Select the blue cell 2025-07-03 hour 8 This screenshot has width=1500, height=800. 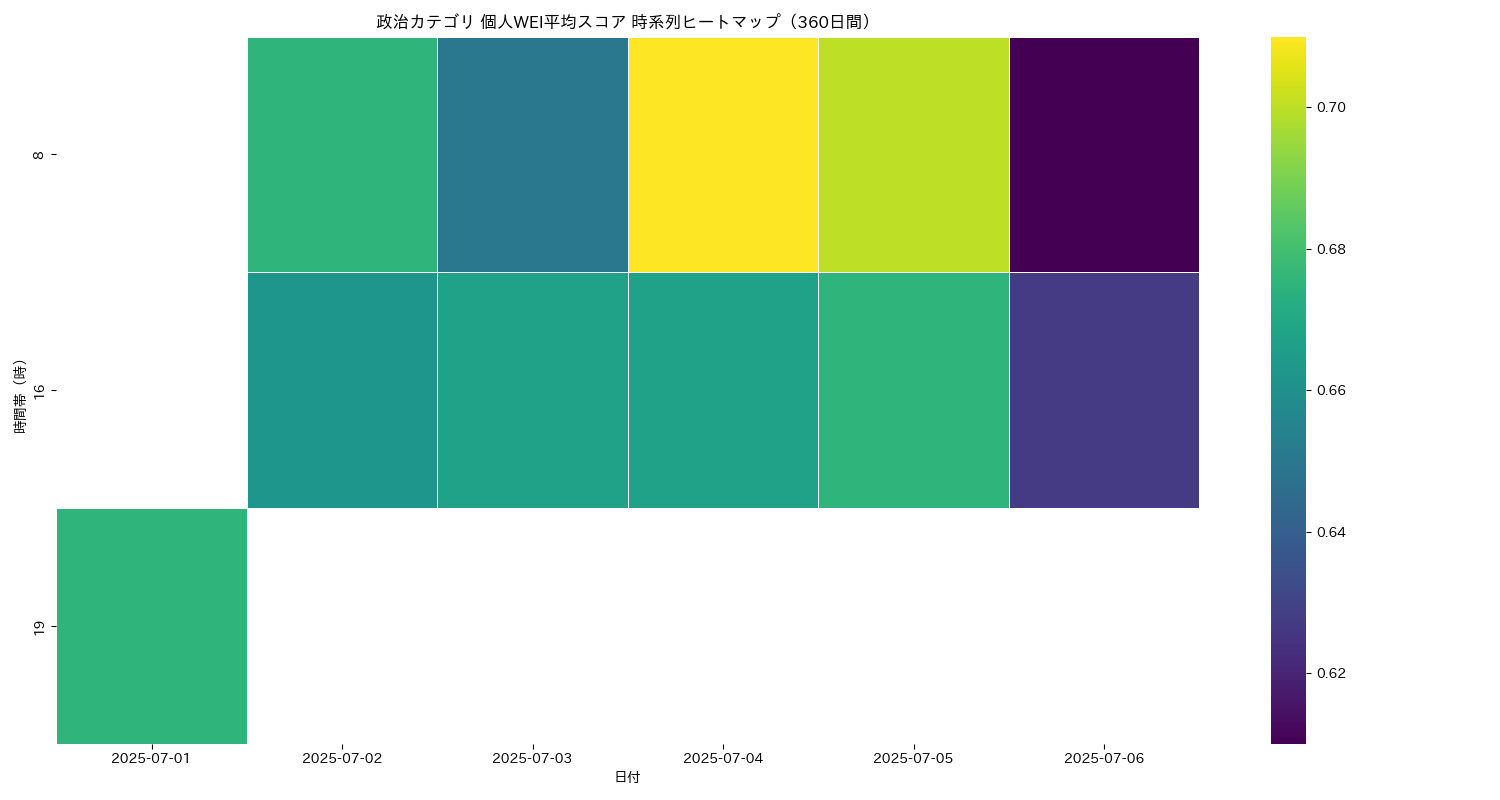click(x=533, y=154)
